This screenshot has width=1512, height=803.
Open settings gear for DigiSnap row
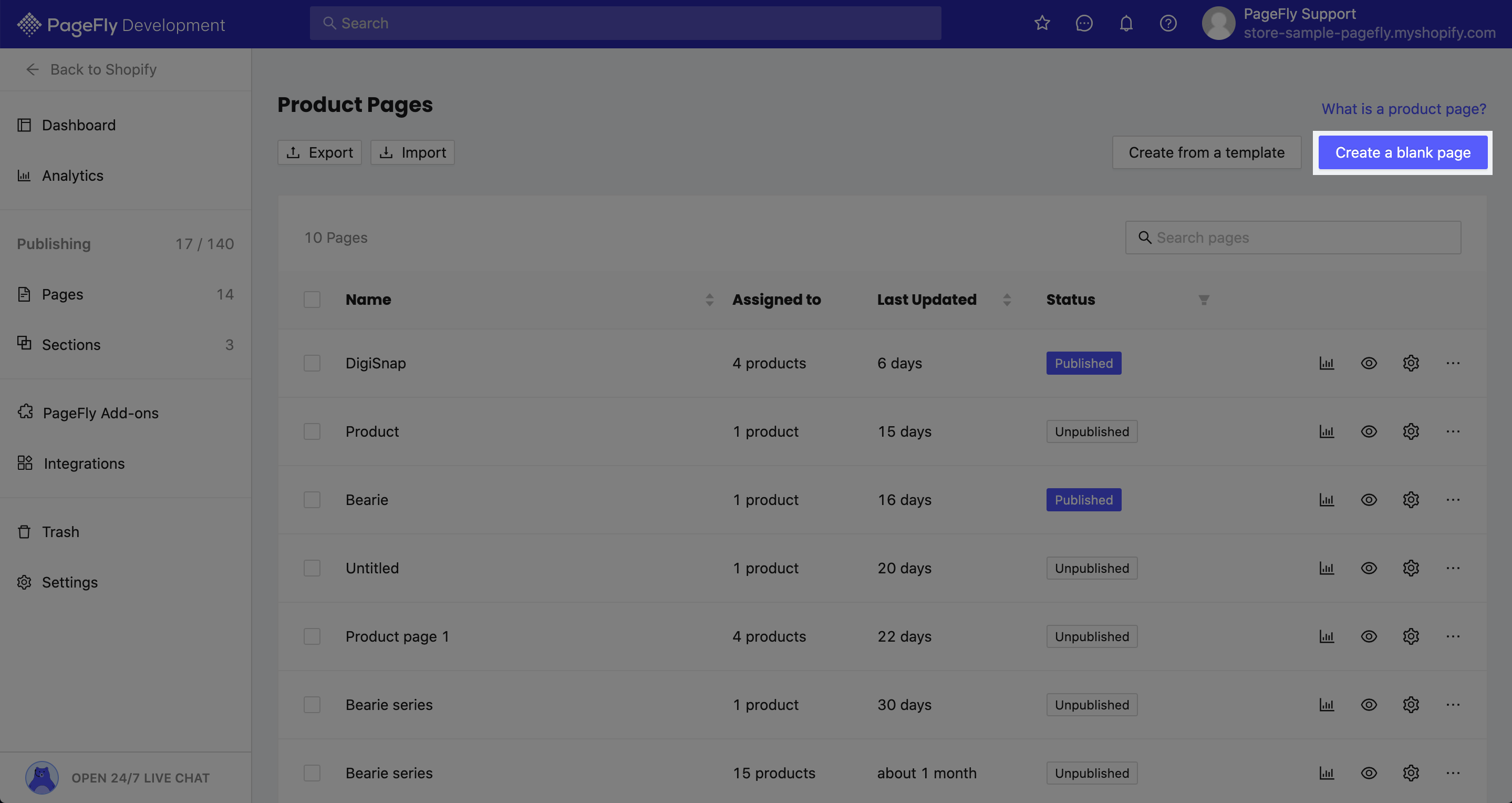1411,363
